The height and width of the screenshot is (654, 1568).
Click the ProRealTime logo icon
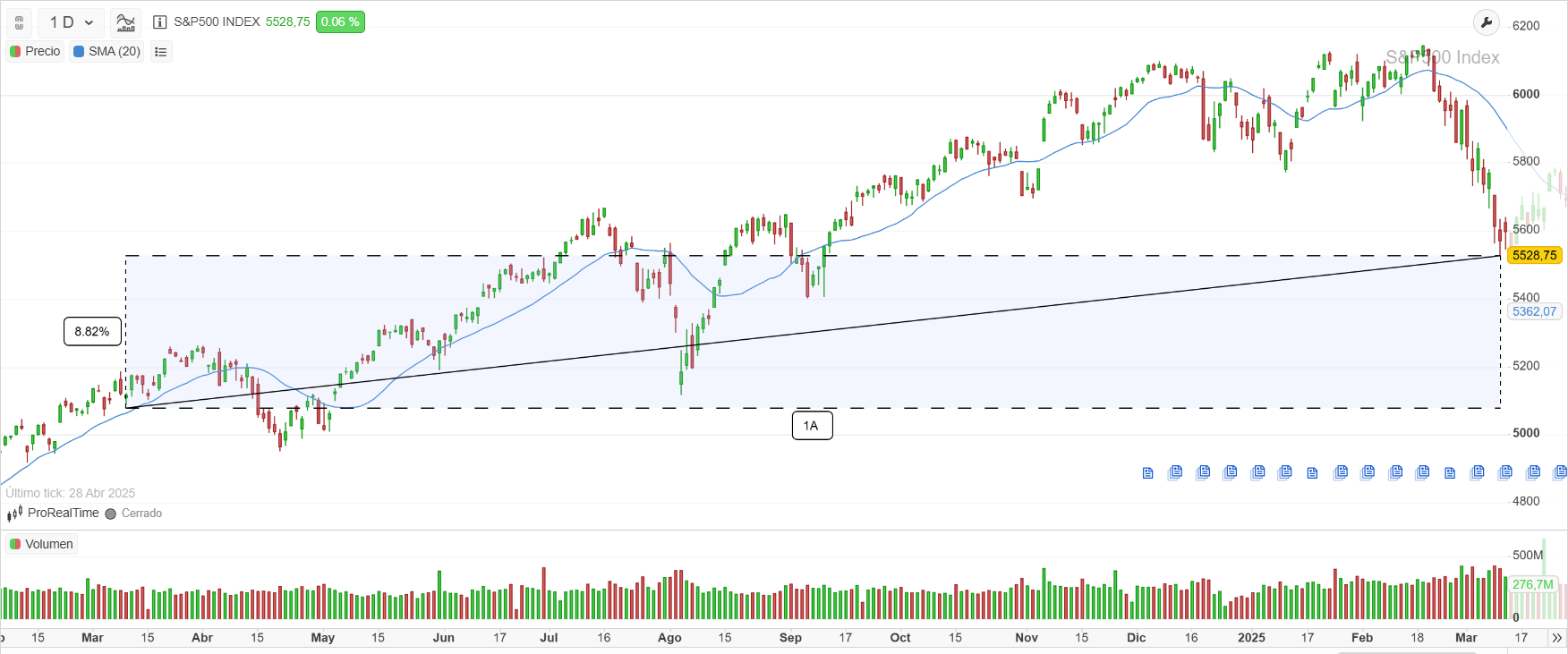[14, 513]
